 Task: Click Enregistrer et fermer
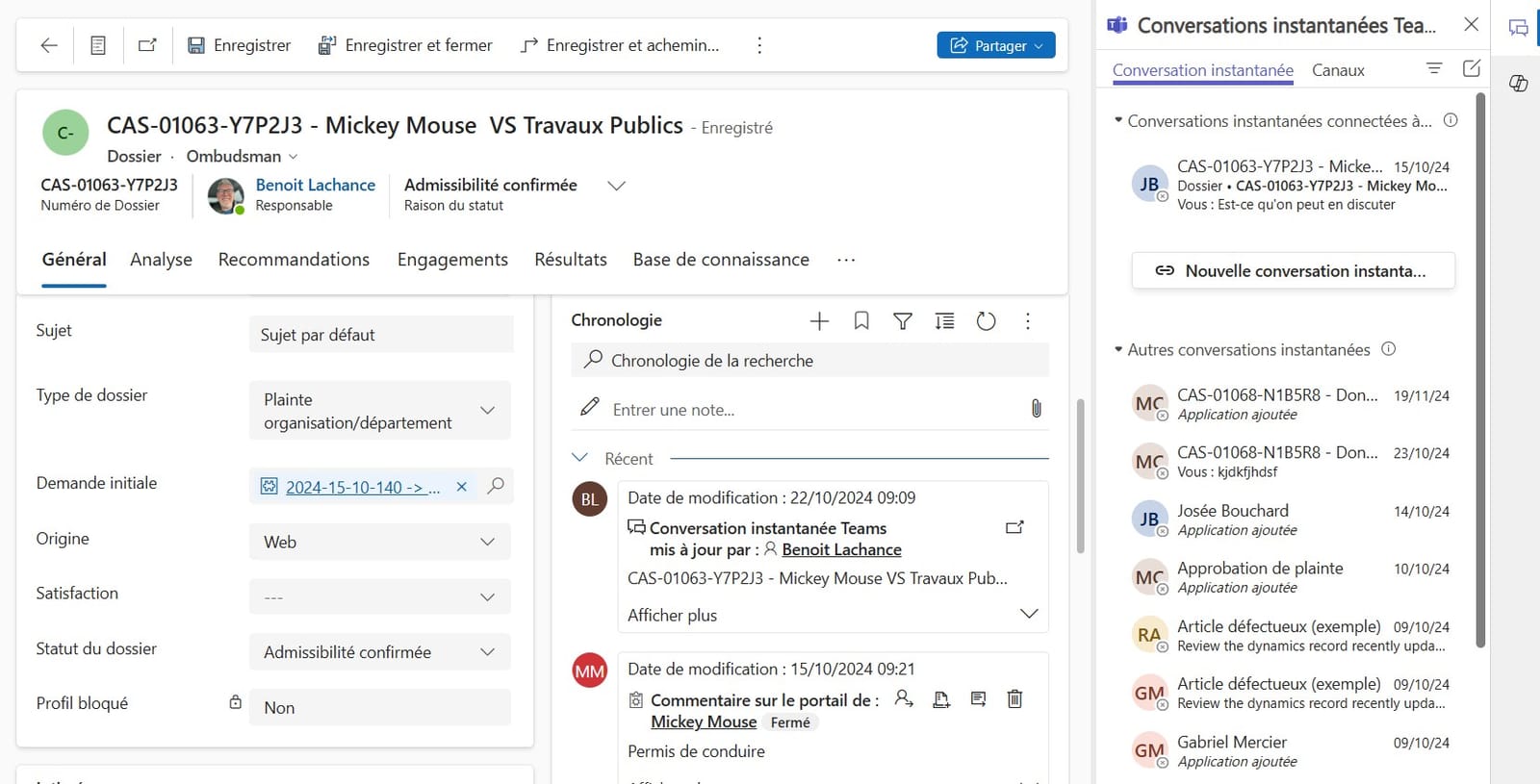click(x=405, y=45)
